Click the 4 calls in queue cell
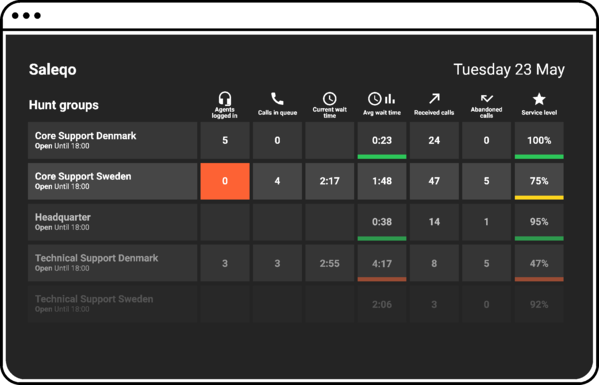 [x=277, y=181]
